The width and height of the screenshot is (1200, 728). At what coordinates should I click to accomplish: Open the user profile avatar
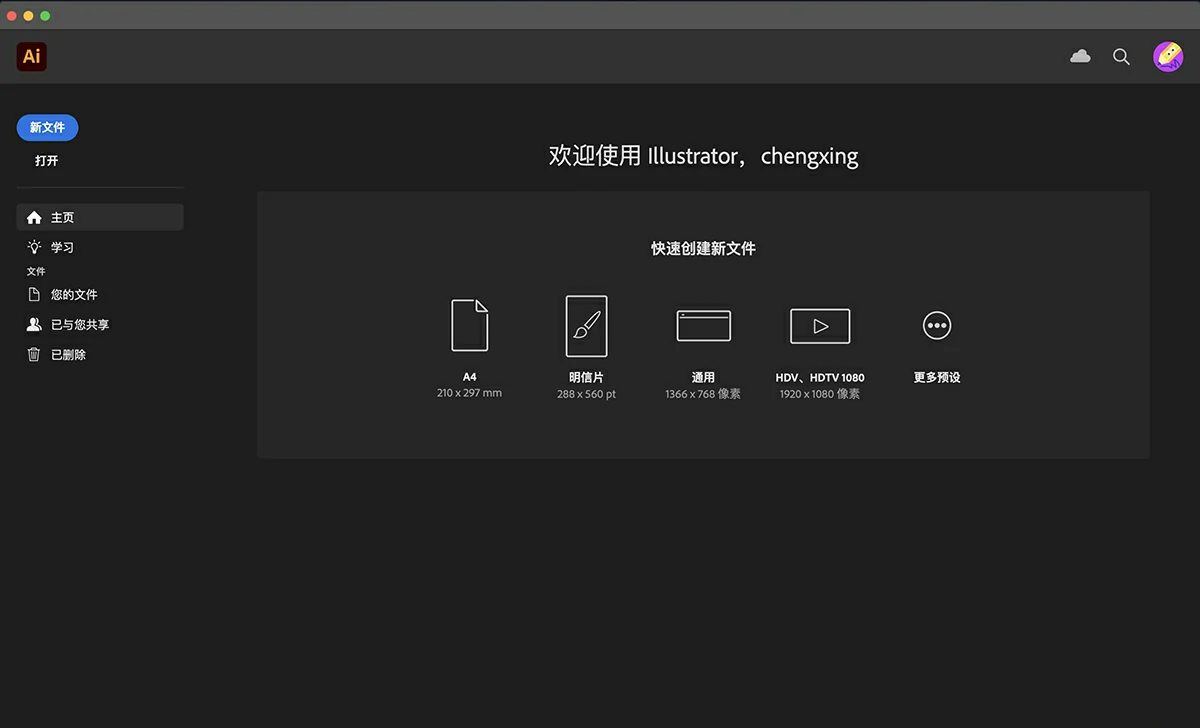pos(1167,57)
